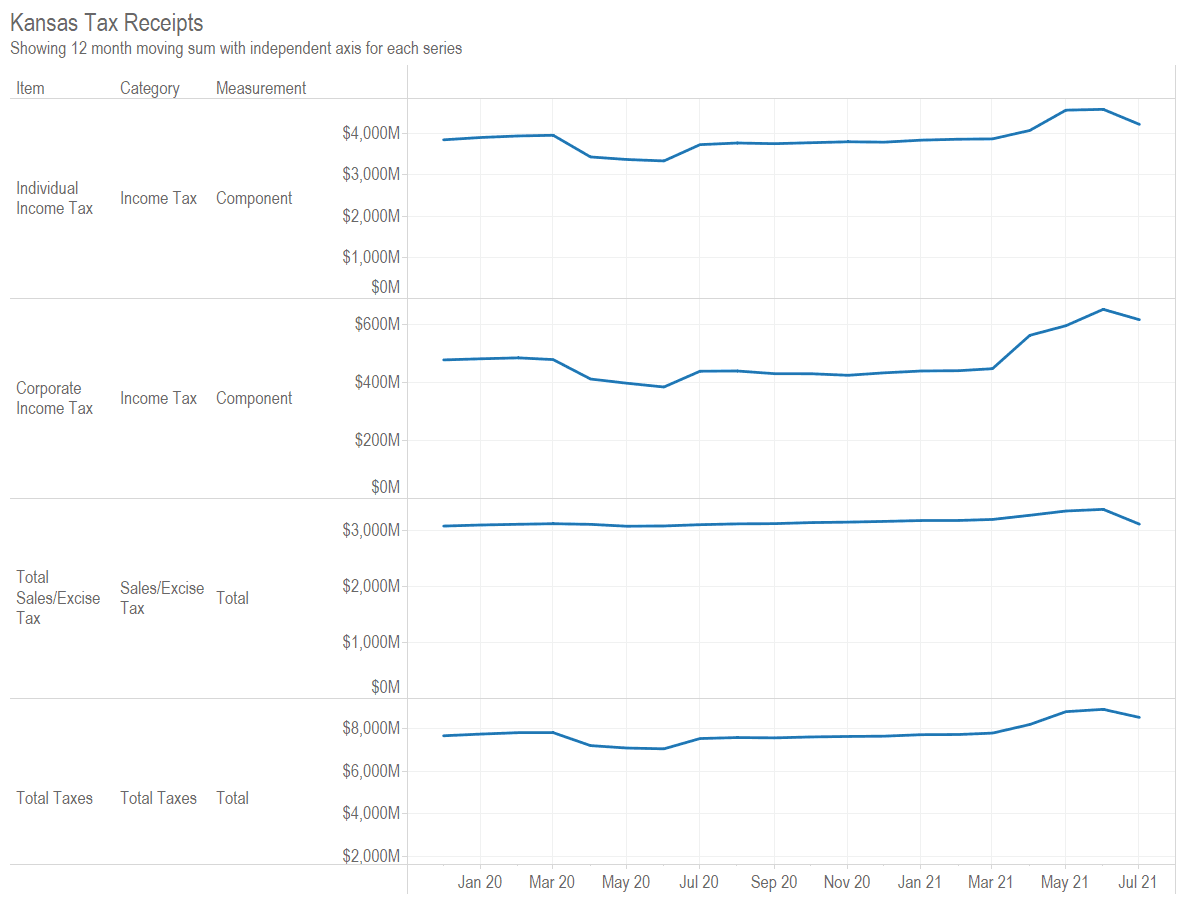
Task: Click the 'May 20' x-axis label
Action: (626, 882)
